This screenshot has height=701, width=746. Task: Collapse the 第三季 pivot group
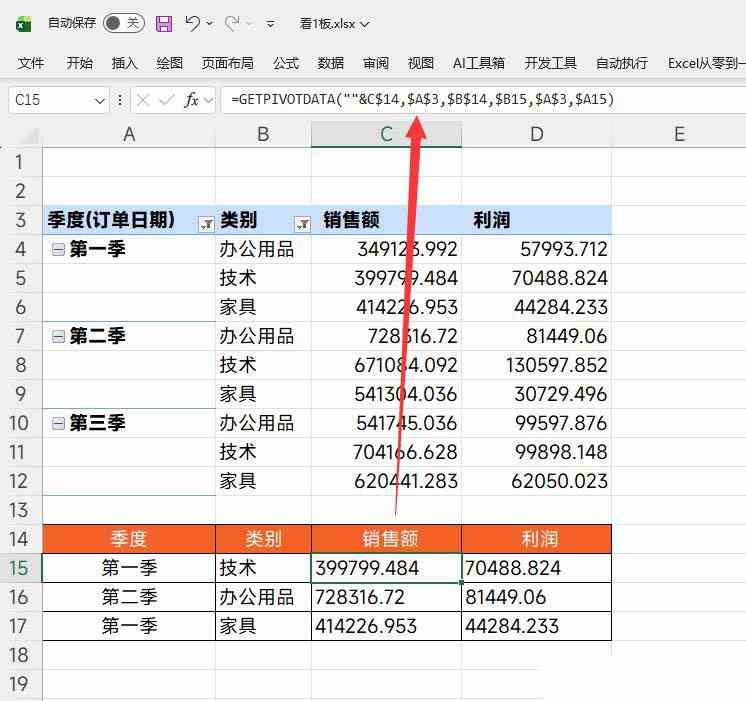(x=58, y=424)
